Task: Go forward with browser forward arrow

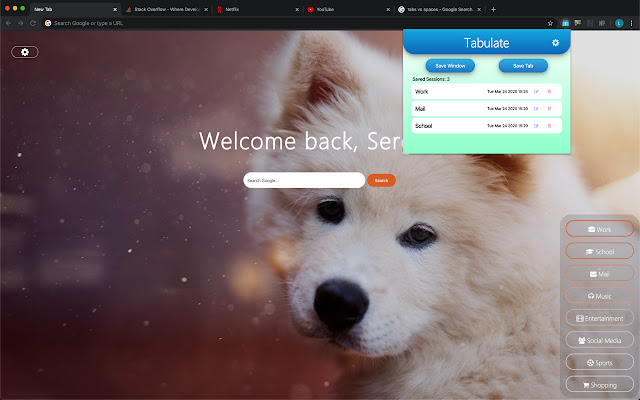Action: (x=20, y=23)
